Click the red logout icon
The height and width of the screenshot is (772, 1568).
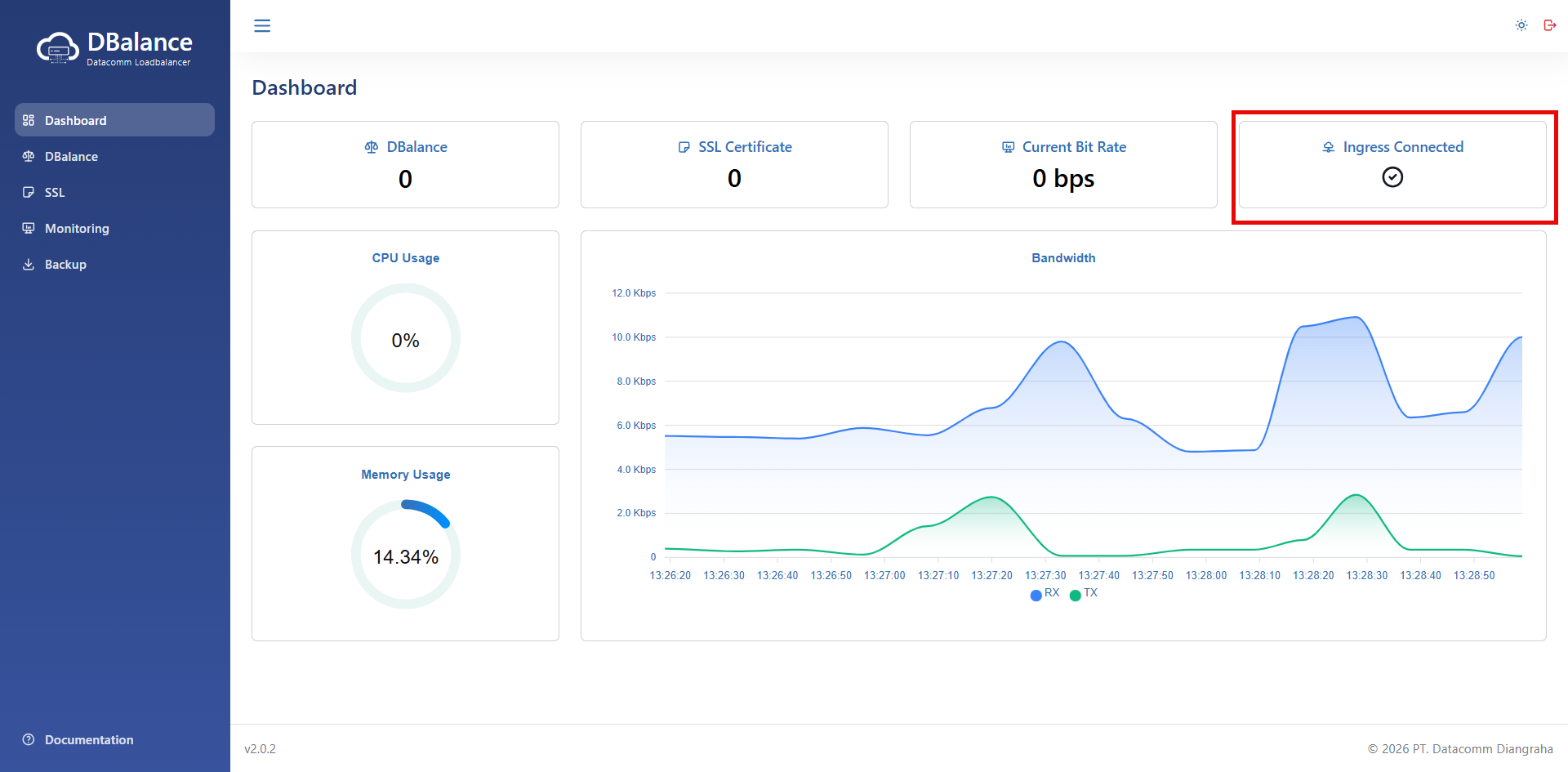1549,25
